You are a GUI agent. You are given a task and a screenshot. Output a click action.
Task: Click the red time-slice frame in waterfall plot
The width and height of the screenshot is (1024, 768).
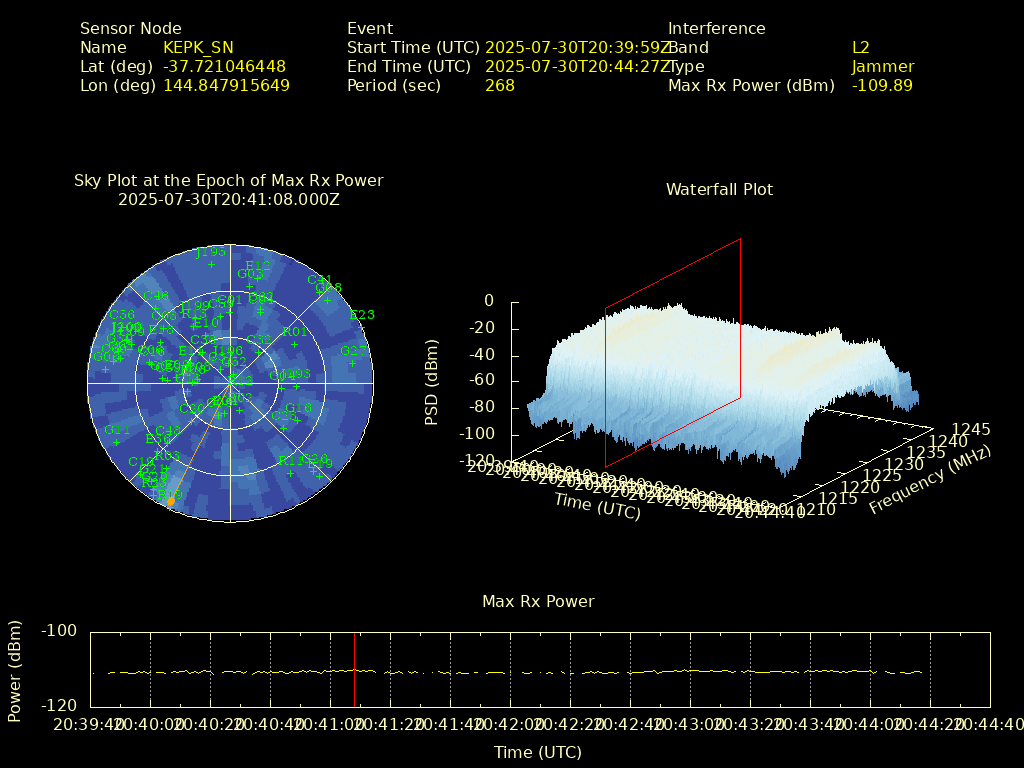pyautogui.click(x=740, y=320)
